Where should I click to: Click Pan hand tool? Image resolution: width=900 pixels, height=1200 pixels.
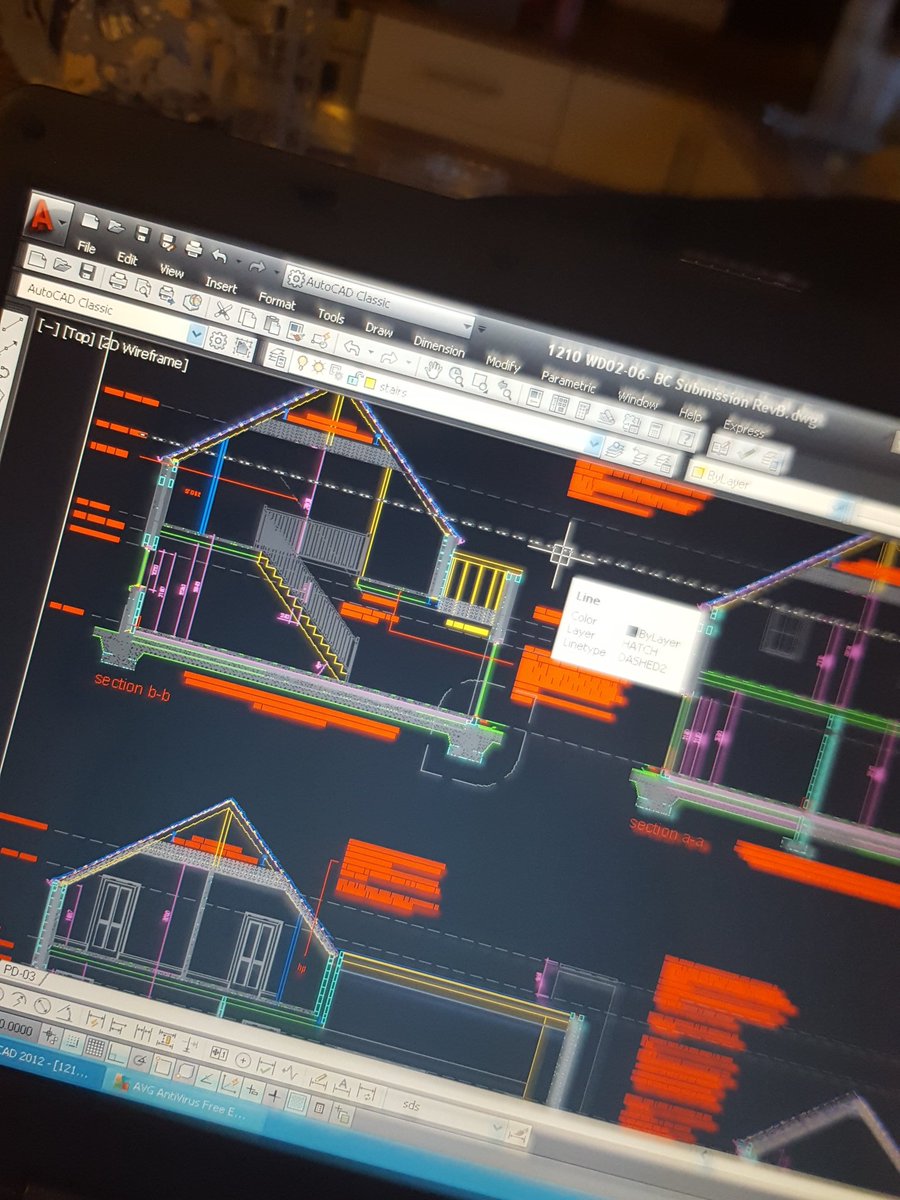(x=434, y=369)
